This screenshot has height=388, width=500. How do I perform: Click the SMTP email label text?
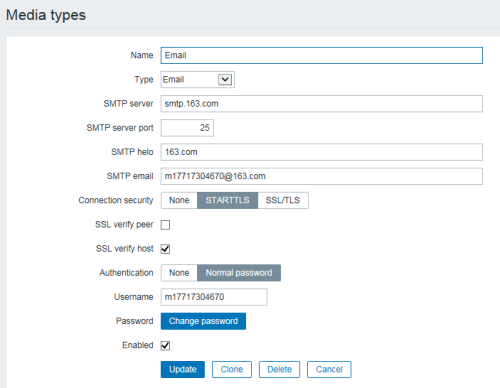(x=130, y=176)
